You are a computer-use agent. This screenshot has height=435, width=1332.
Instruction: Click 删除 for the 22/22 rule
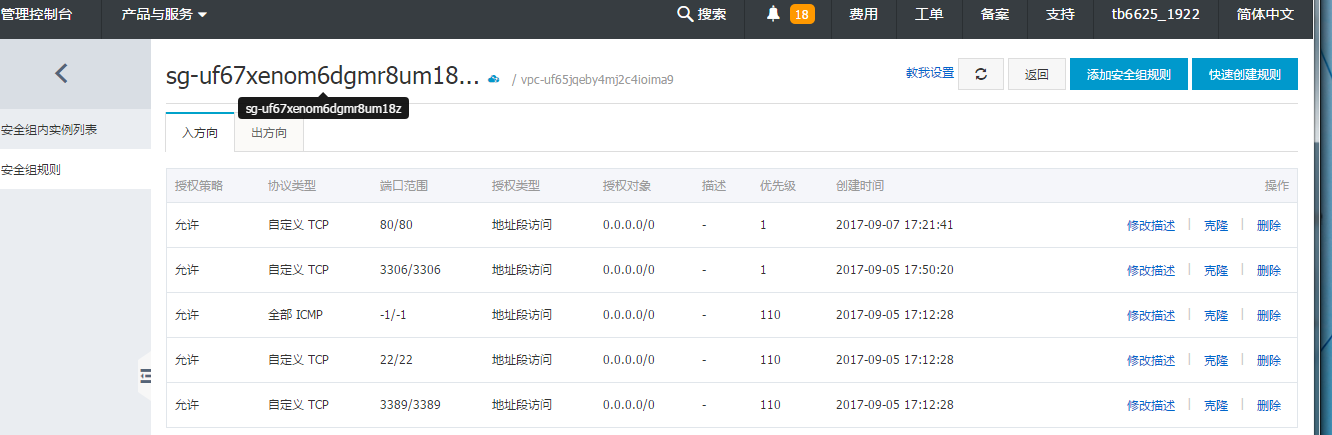[x=1269, y=360]
